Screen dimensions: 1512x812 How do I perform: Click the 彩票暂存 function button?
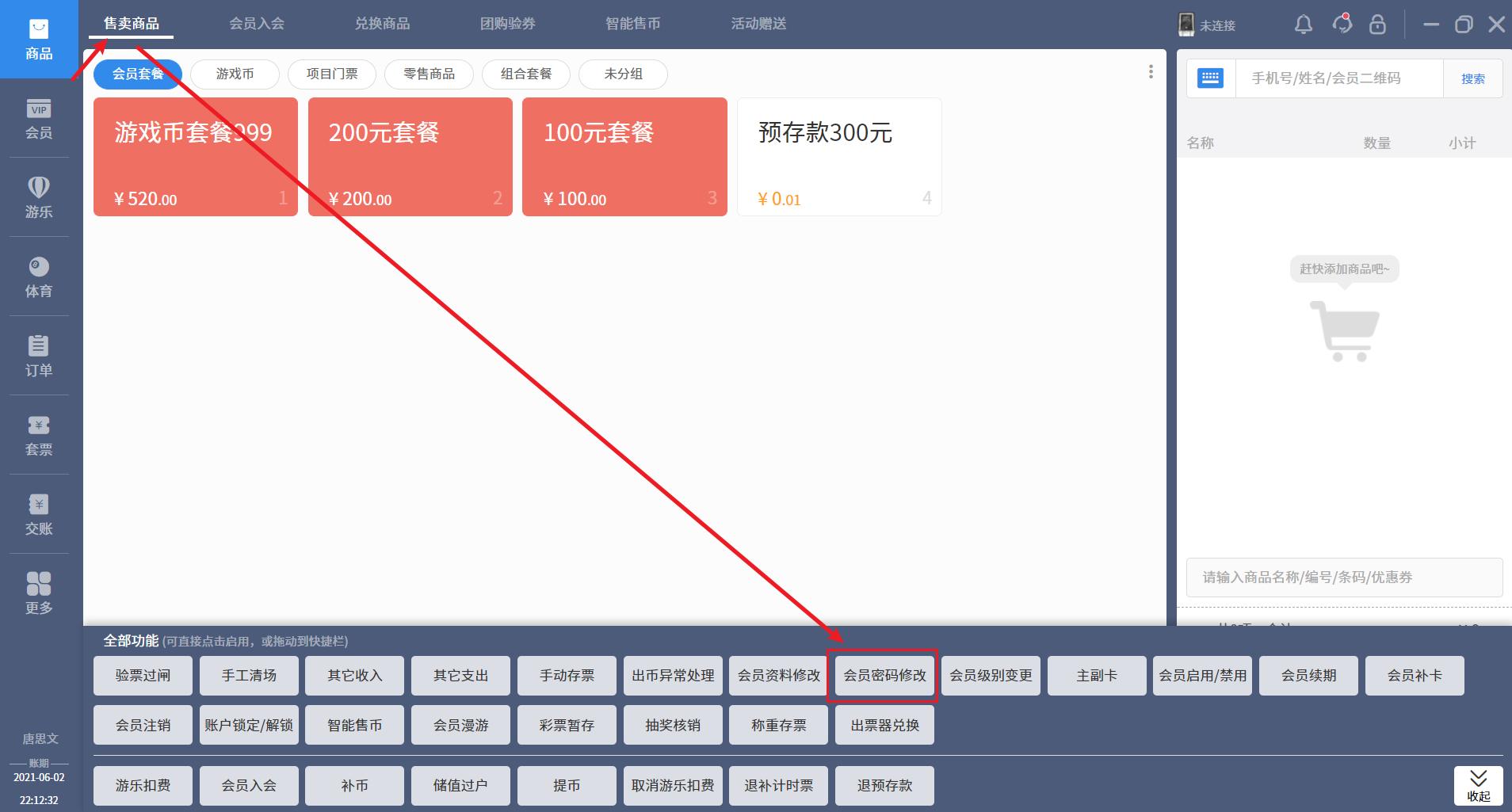567,725
